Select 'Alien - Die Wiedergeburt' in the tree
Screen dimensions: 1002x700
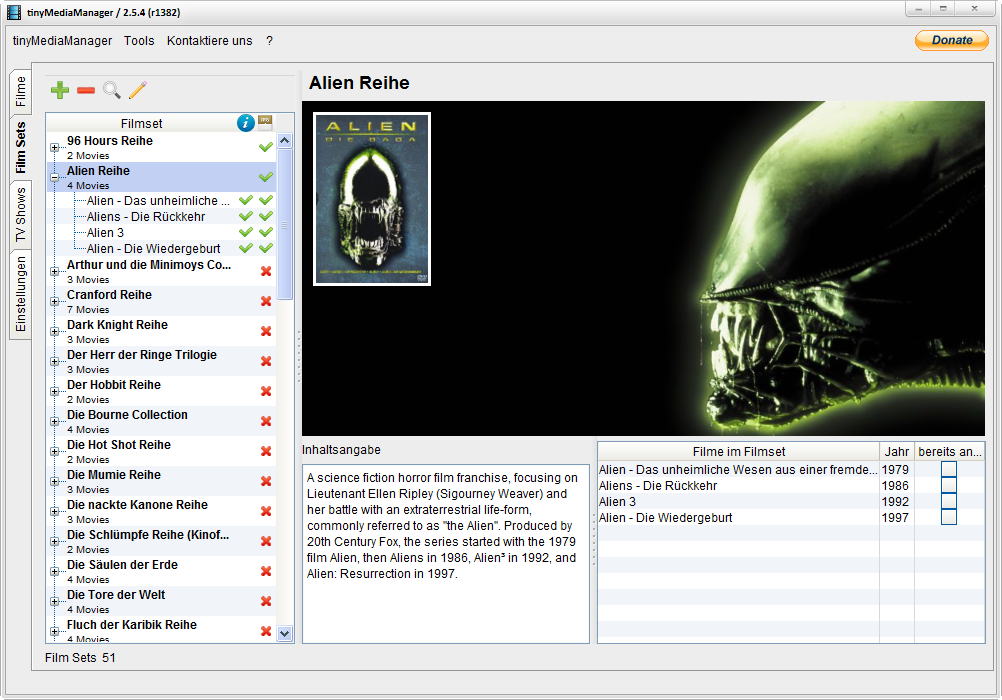tap(153, 249)
